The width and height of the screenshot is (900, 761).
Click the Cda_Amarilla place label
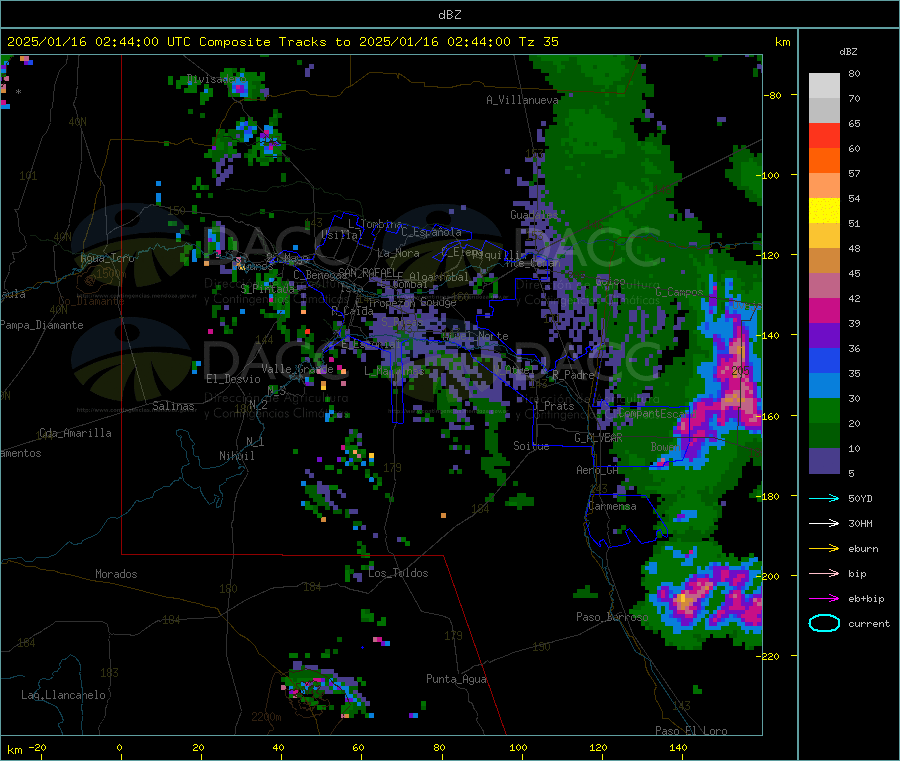[x=75, y=433]
